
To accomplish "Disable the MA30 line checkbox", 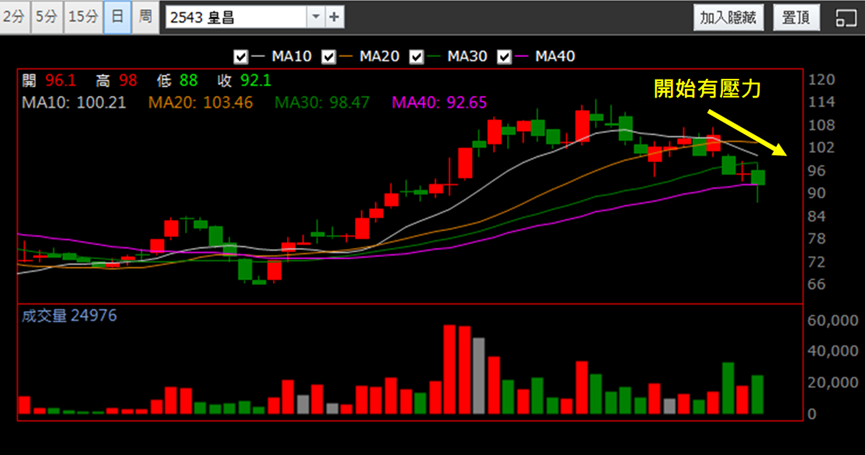I will click(417, 57).
